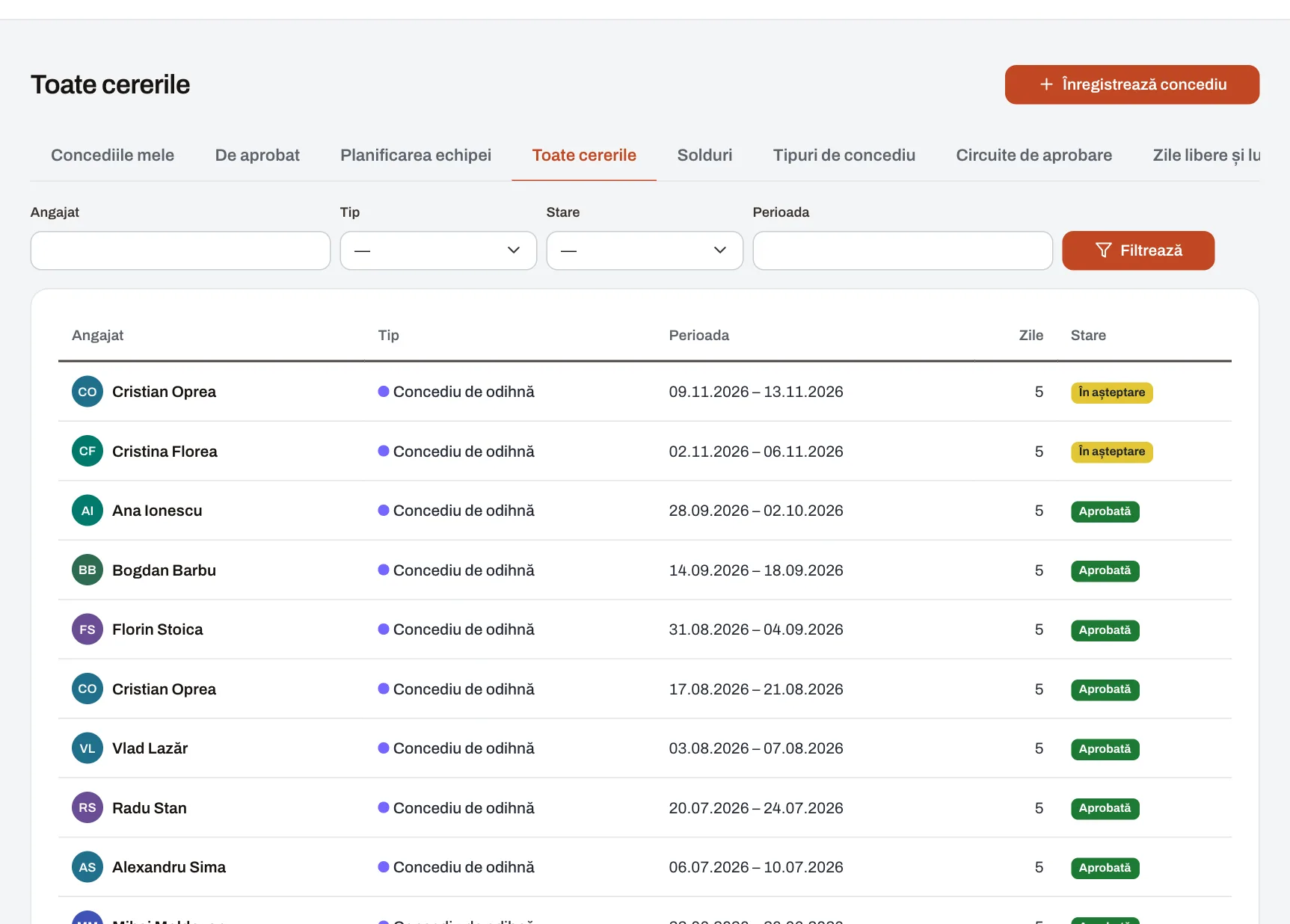Open the Circuite de aprobare tab
1290x924 pixels.
point(1034,155)
